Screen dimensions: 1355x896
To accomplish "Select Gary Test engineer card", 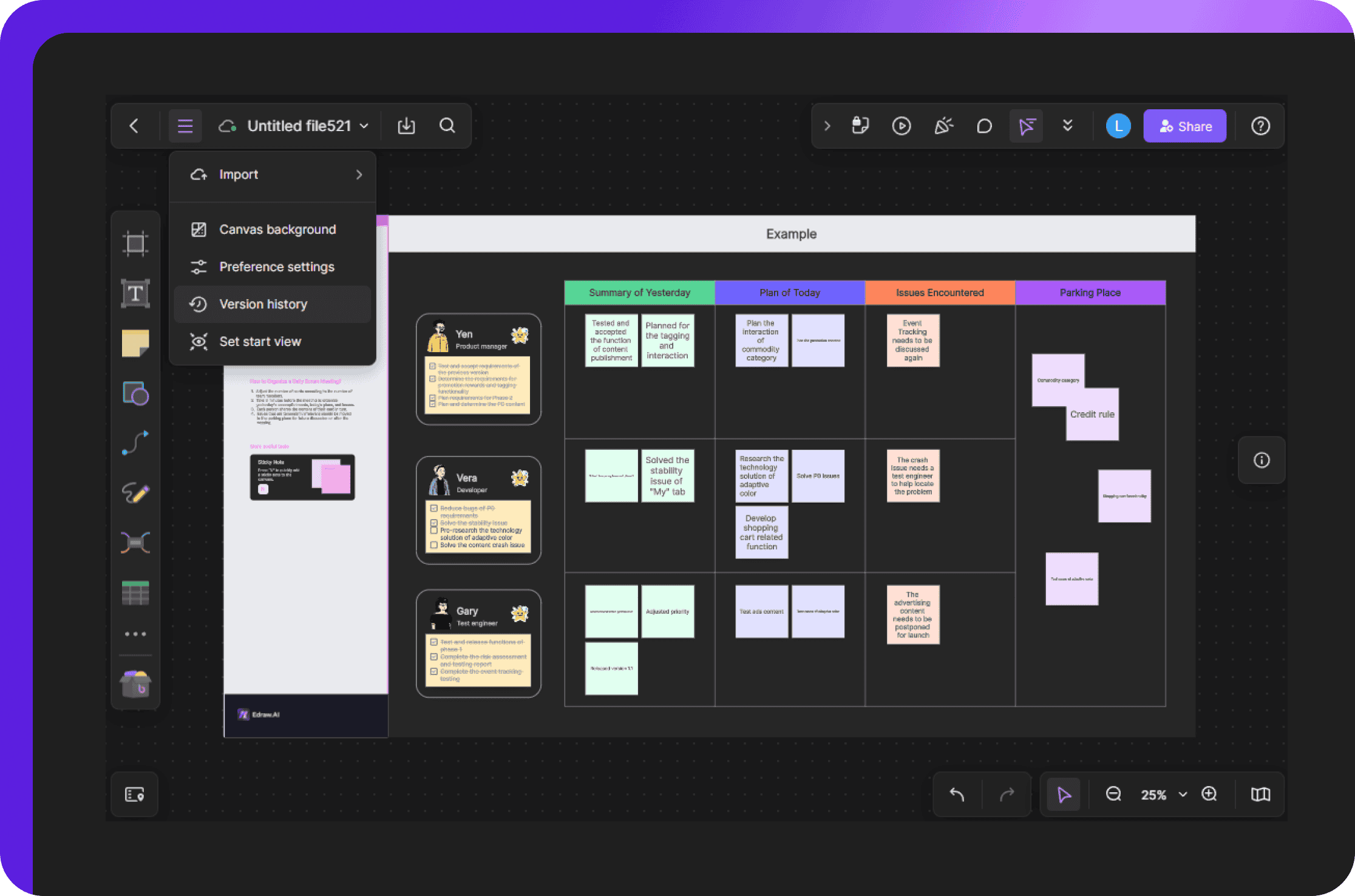I will [478, 643].
